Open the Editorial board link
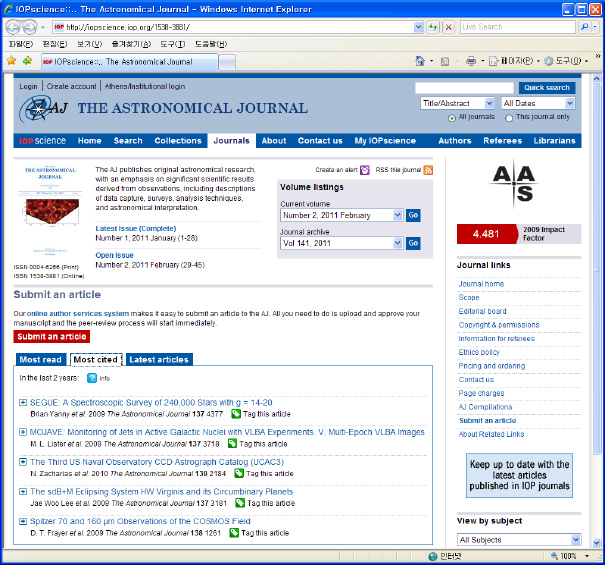Image resolution: width=605 pixels, height=565 pixels. pos(482,311)
